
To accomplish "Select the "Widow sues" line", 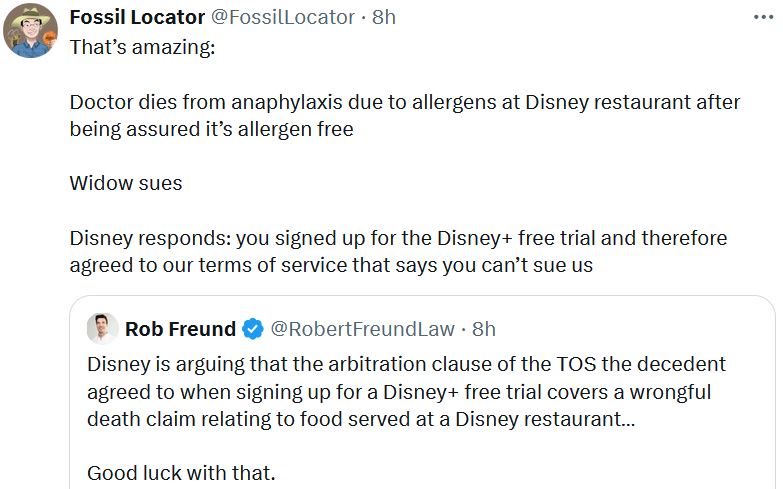I will tap(126, 183).
